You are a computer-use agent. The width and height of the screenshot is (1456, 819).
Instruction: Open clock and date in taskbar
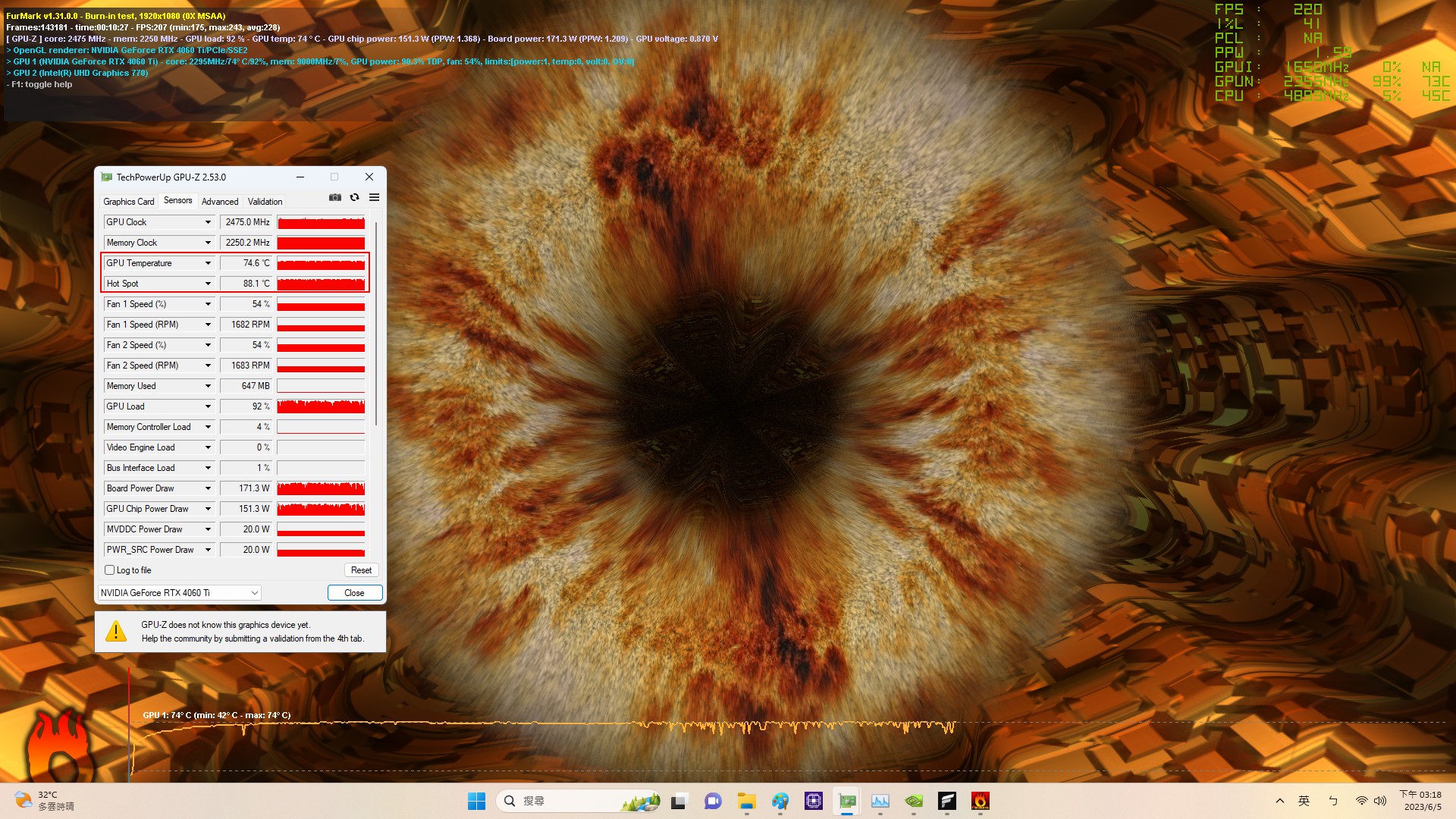[1420, 801]
